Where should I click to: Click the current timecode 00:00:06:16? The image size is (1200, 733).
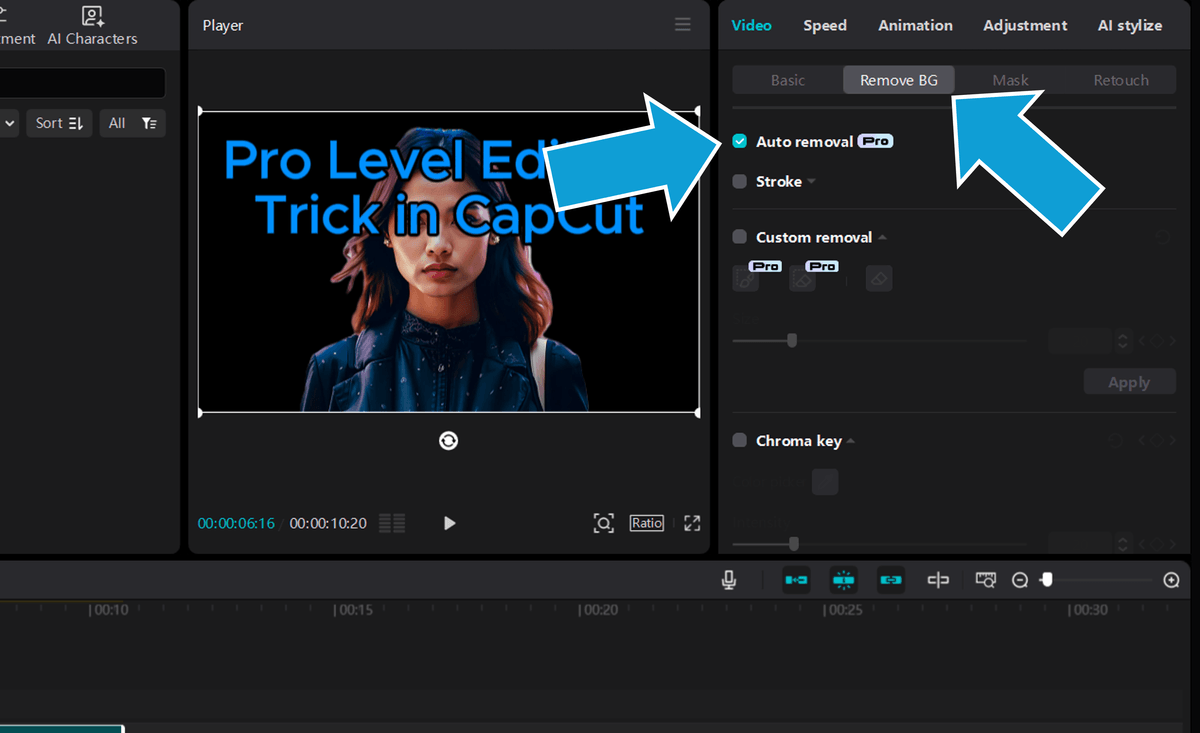click(x=236, y=523)
